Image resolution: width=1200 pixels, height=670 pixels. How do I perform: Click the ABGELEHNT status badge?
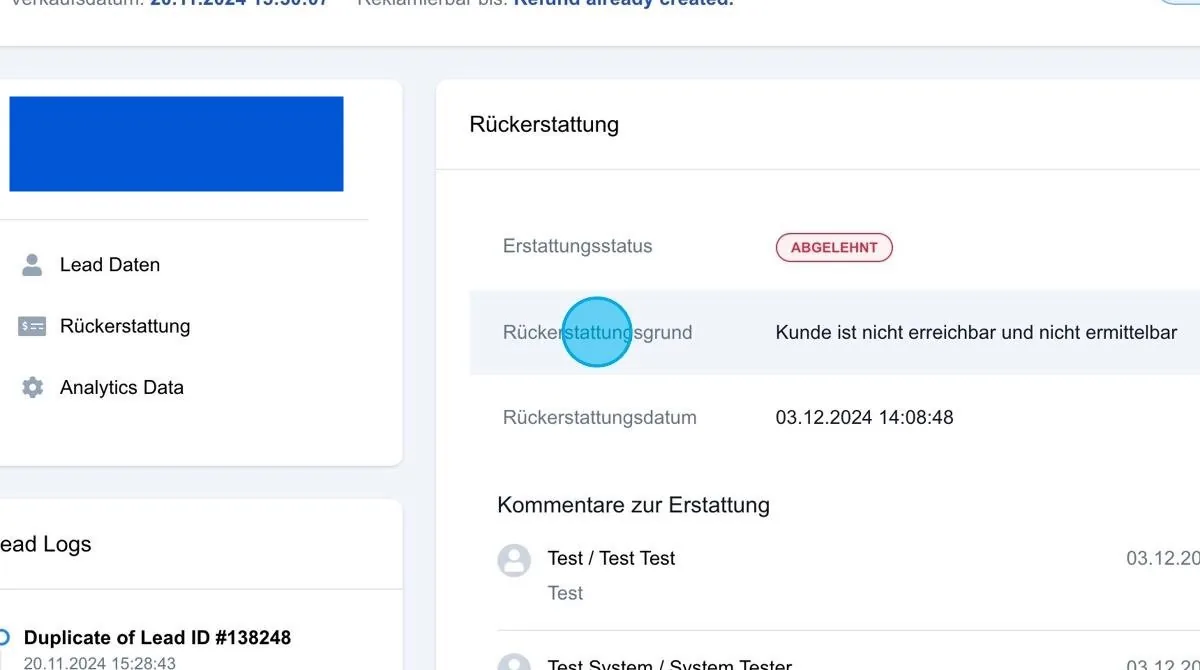(x=834, y=247)
